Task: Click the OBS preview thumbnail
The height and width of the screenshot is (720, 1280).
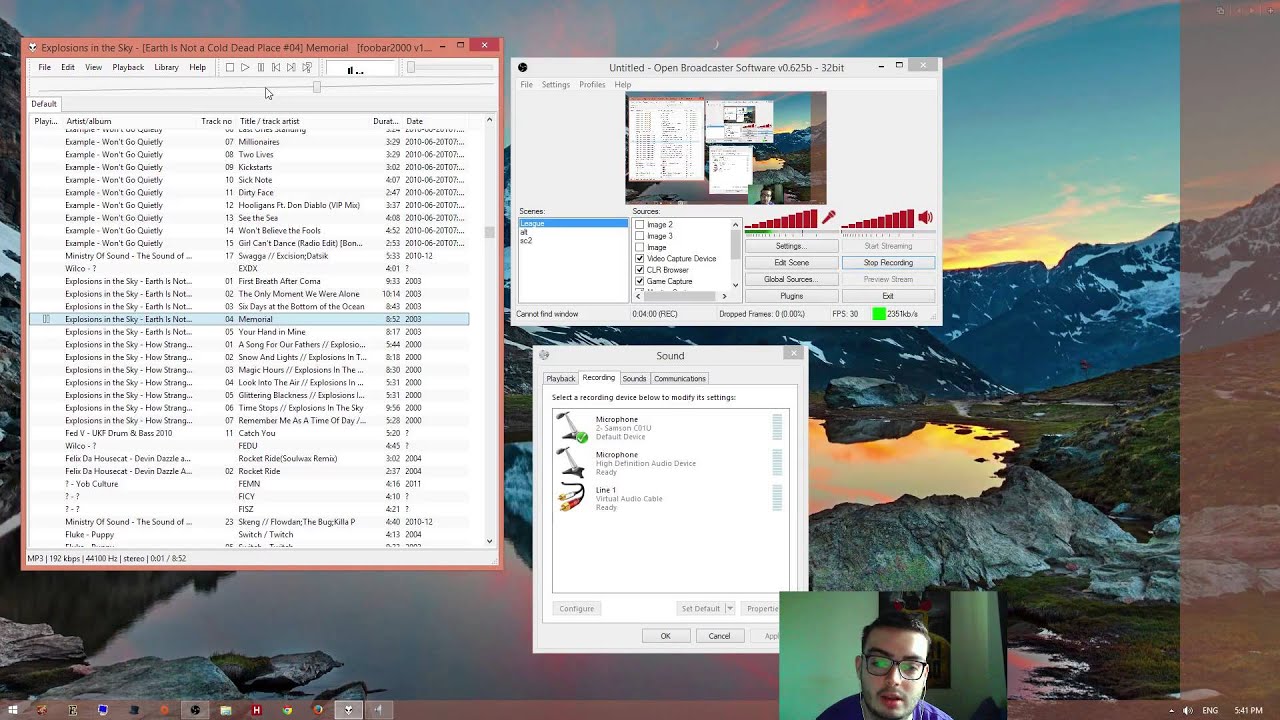Action: tap(726, 148)
